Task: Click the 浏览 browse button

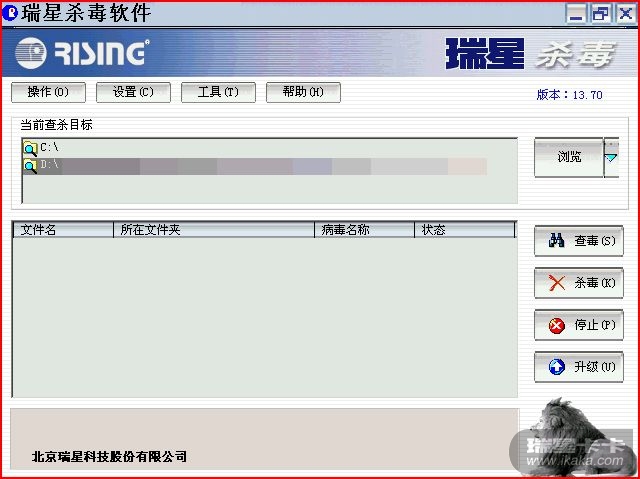Action: (569, 157)
